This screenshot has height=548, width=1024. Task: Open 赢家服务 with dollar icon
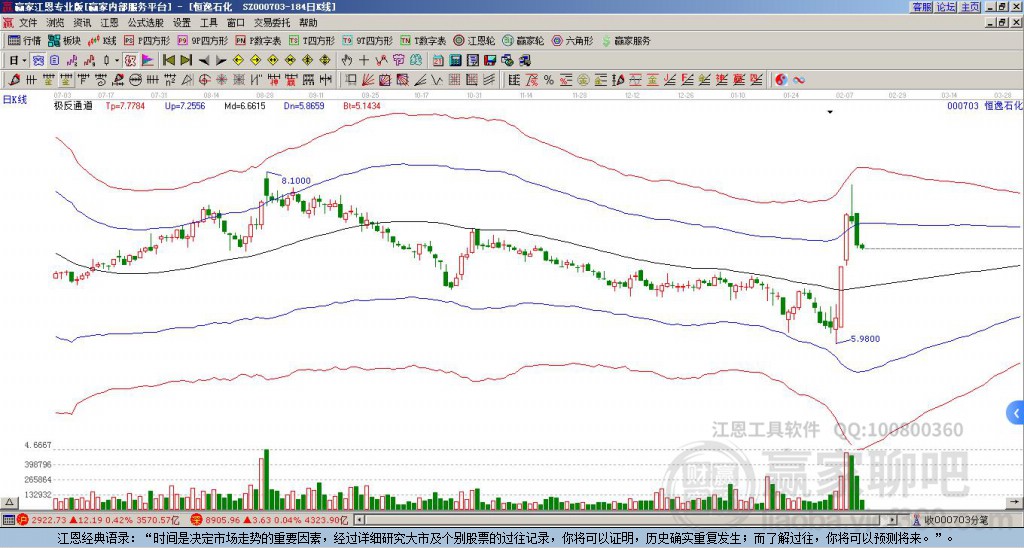click(x=626, y=40)
